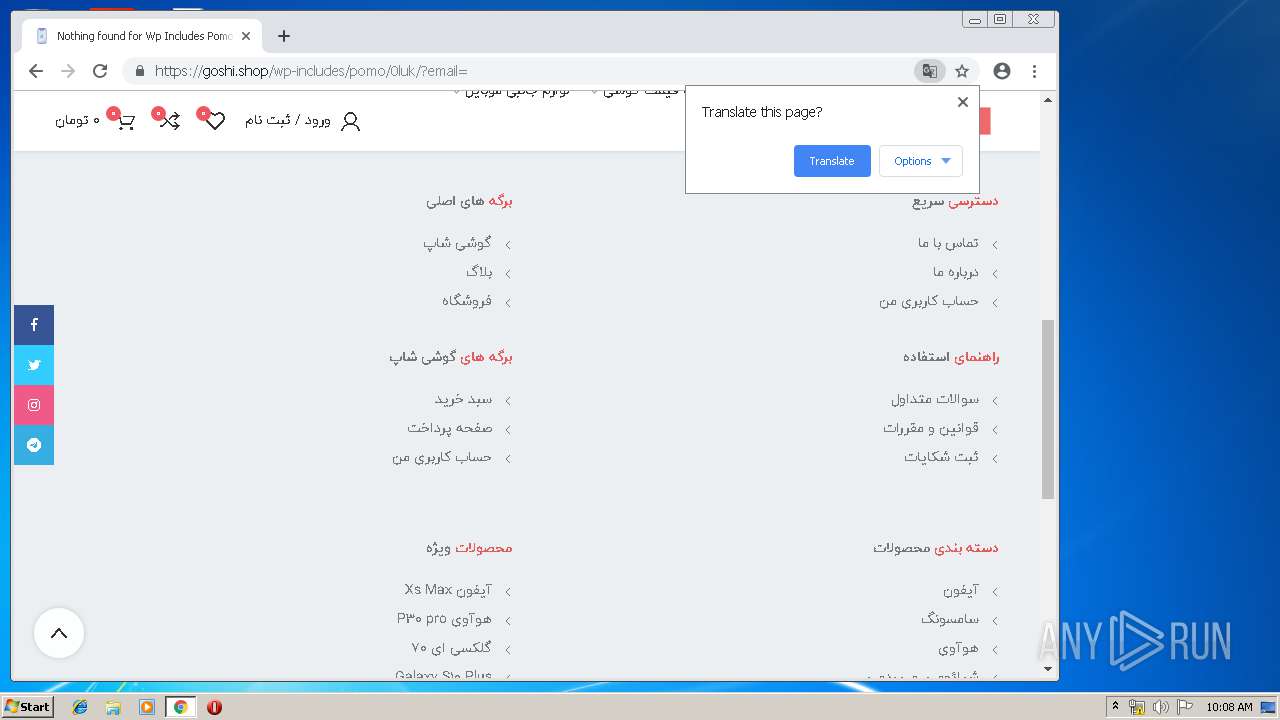Click the compare shuffle icon

point(170,121)
